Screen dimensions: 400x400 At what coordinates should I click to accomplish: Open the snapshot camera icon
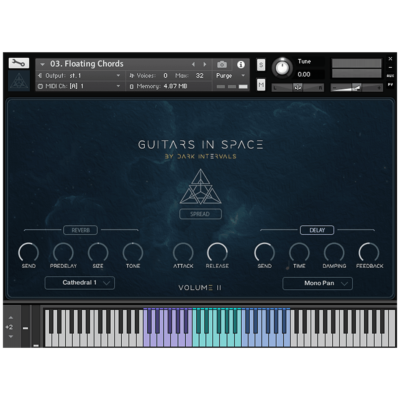pyautogui.click(x=222, y=64)
